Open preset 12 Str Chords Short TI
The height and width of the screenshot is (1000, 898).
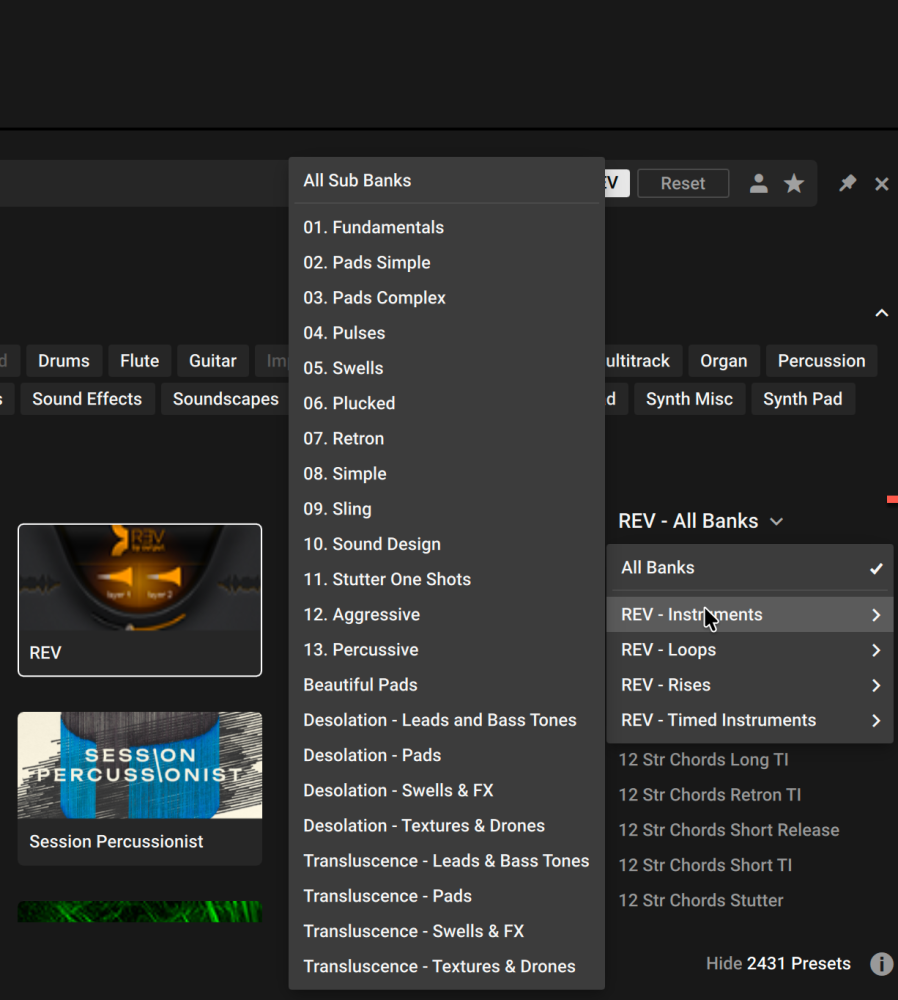click(x=705, y=865)
